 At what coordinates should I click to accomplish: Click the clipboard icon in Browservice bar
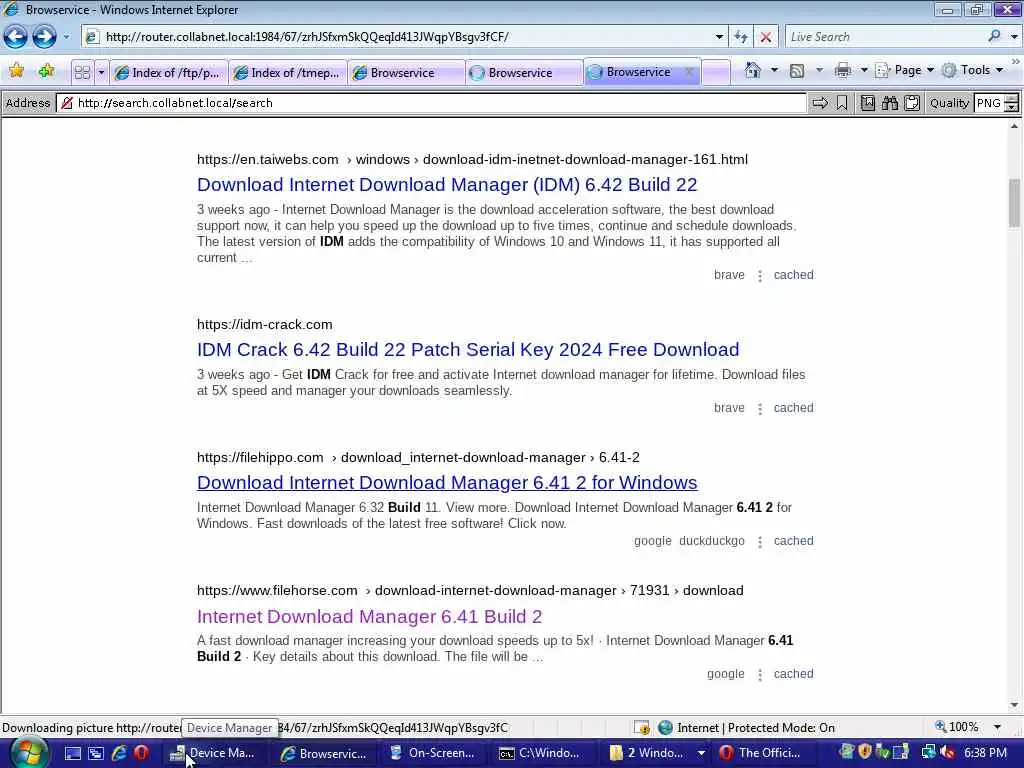tap(912, 103)
